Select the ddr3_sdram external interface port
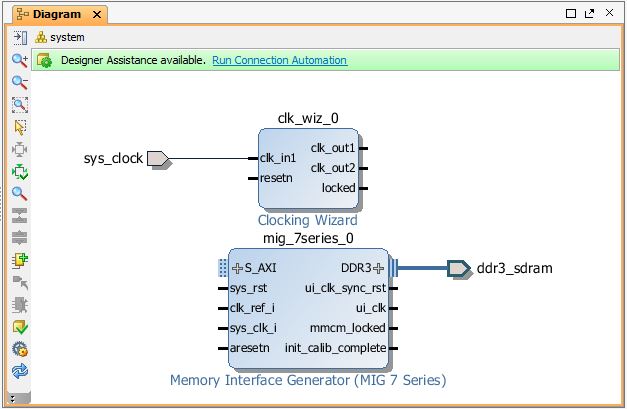This screenshot has width=627, height=409. click(459, 268)
